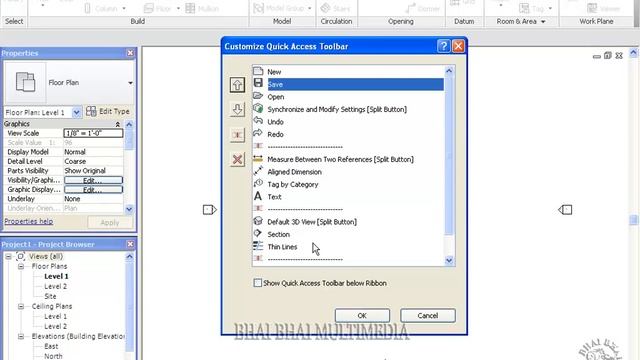Click the Circulation panel label

tap(336, 21)
